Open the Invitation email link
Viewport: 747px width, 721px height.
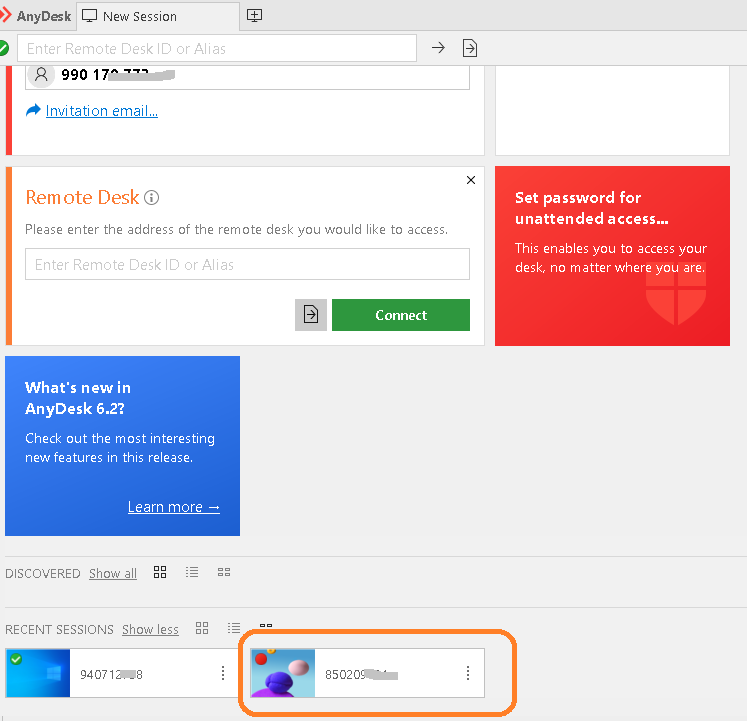(101, 111)
